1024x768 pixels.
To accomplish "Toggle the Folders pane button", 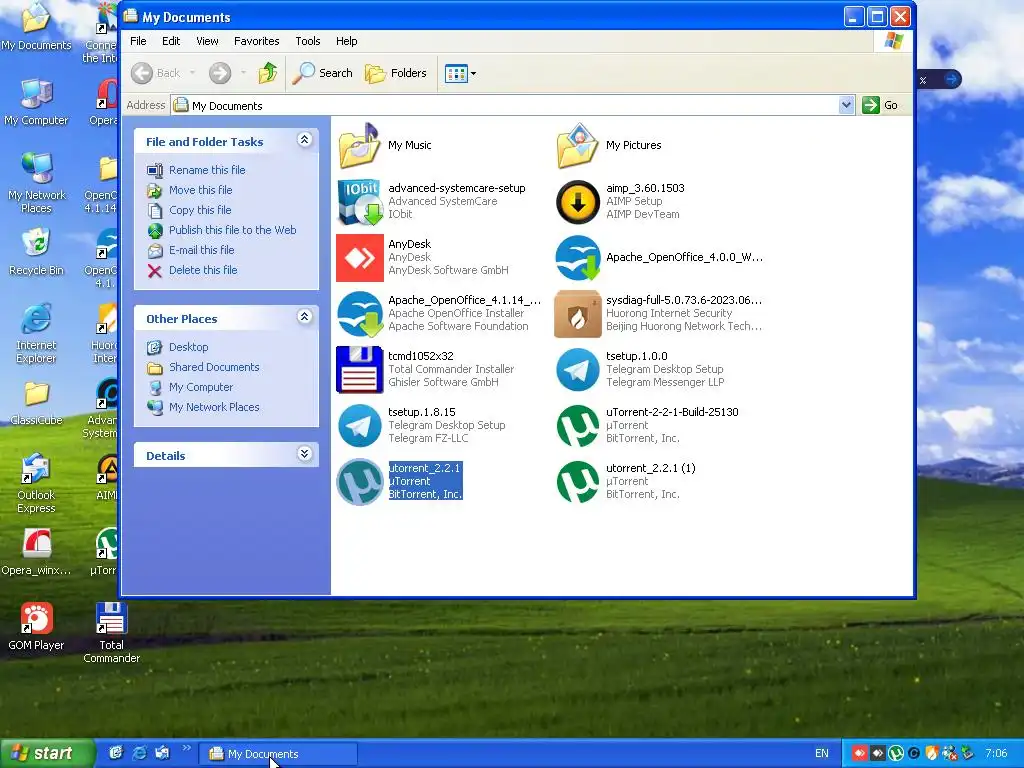I will [396, 73].
